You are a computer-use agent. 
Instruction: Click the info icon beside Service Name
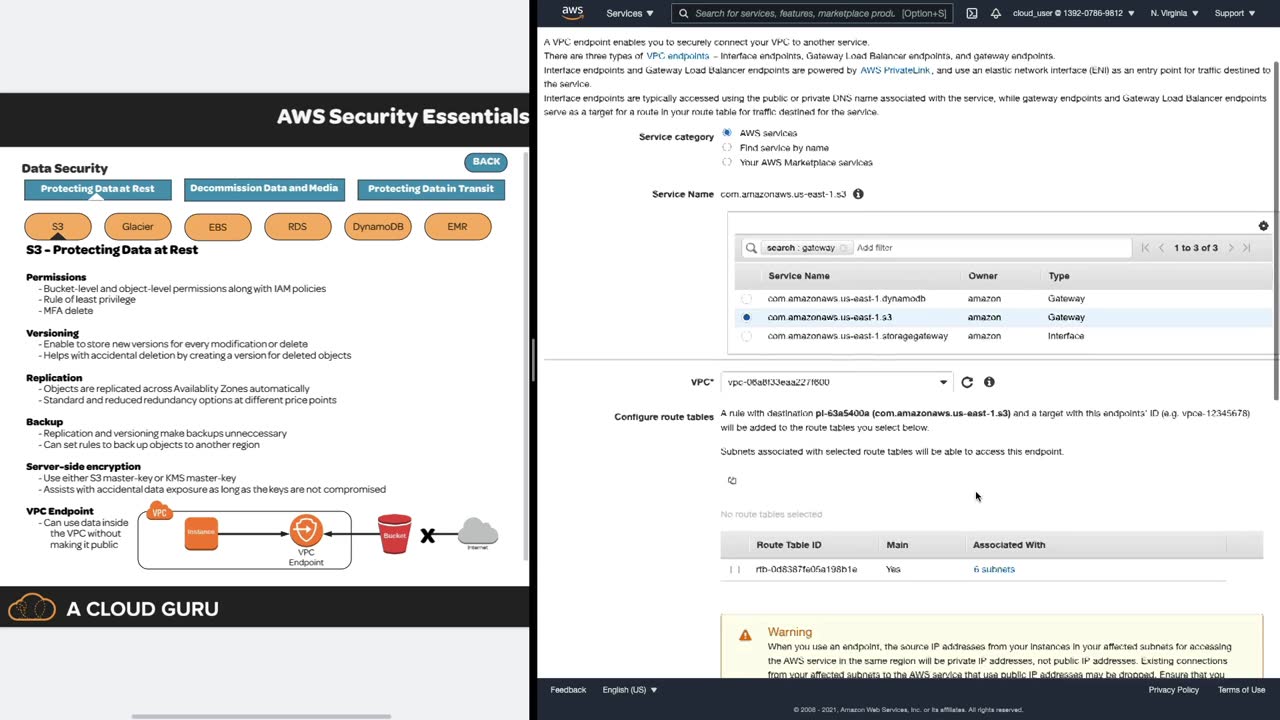pos(858,194)
